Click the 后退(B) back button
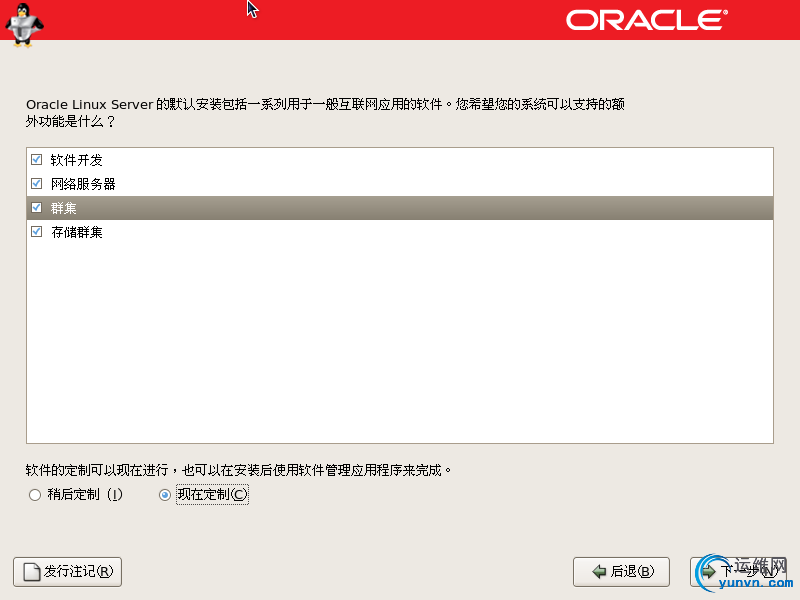 pos(621,572)
